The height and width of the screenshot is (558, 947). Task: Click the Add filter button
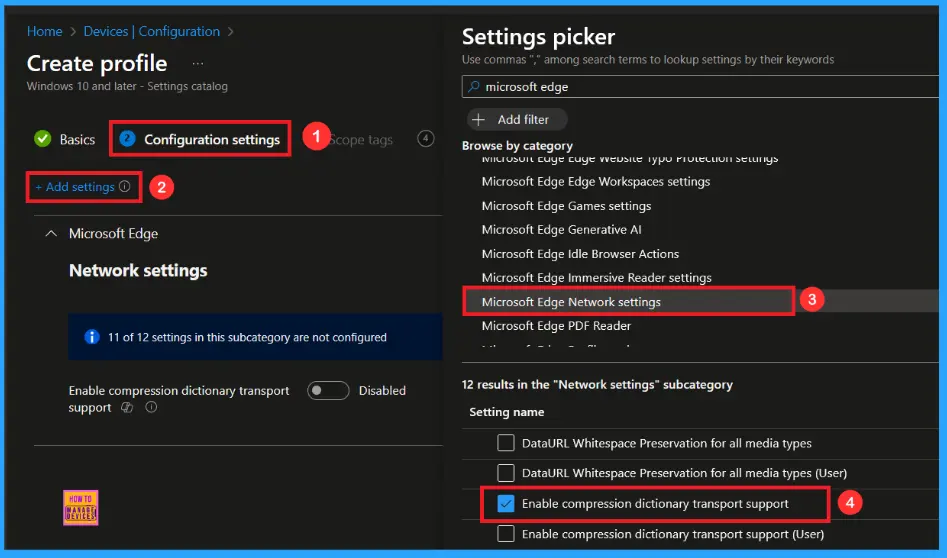tap(517, 120)
